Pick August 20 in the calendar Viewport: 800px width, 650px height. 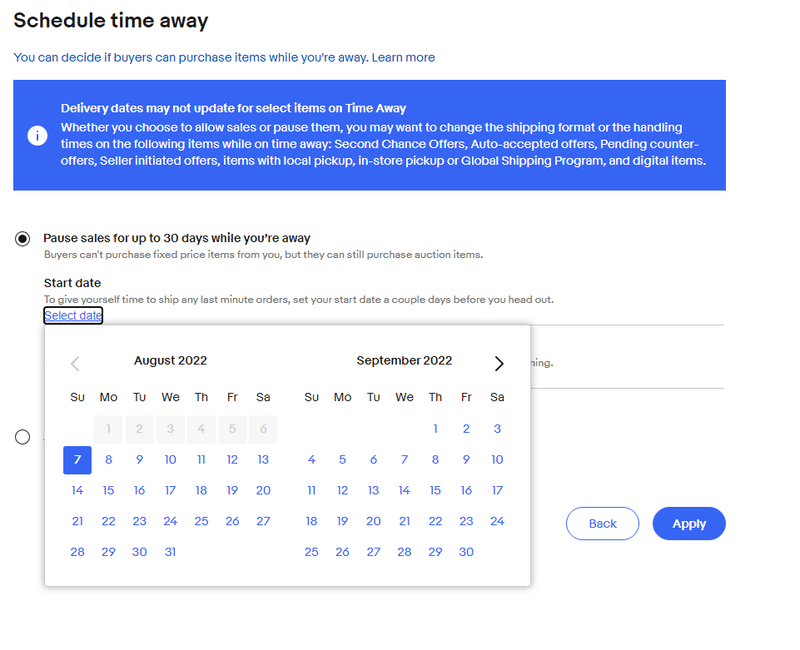click(263, 491)
